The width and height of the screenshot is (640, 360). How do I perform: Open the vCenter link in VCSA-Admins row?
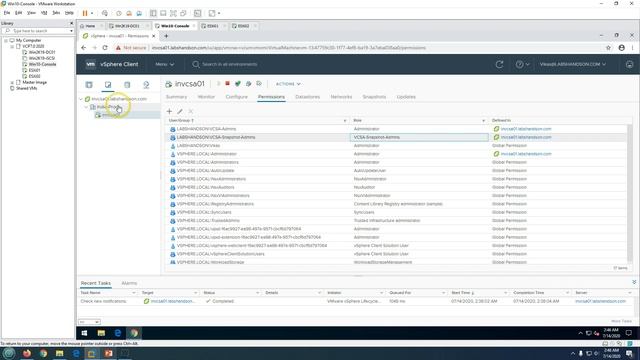tap(526, 129)
